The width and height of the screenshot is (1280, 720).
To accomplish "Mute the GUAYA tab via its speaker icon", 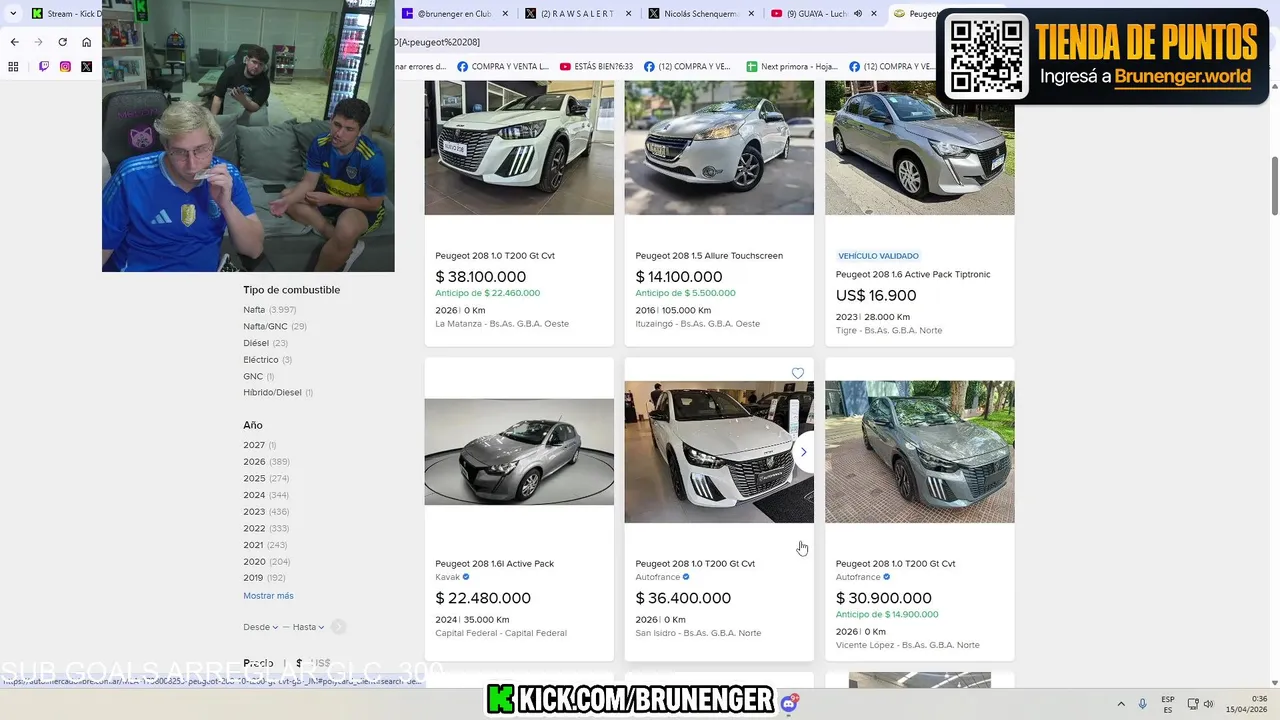I will [x=857, y=14].
